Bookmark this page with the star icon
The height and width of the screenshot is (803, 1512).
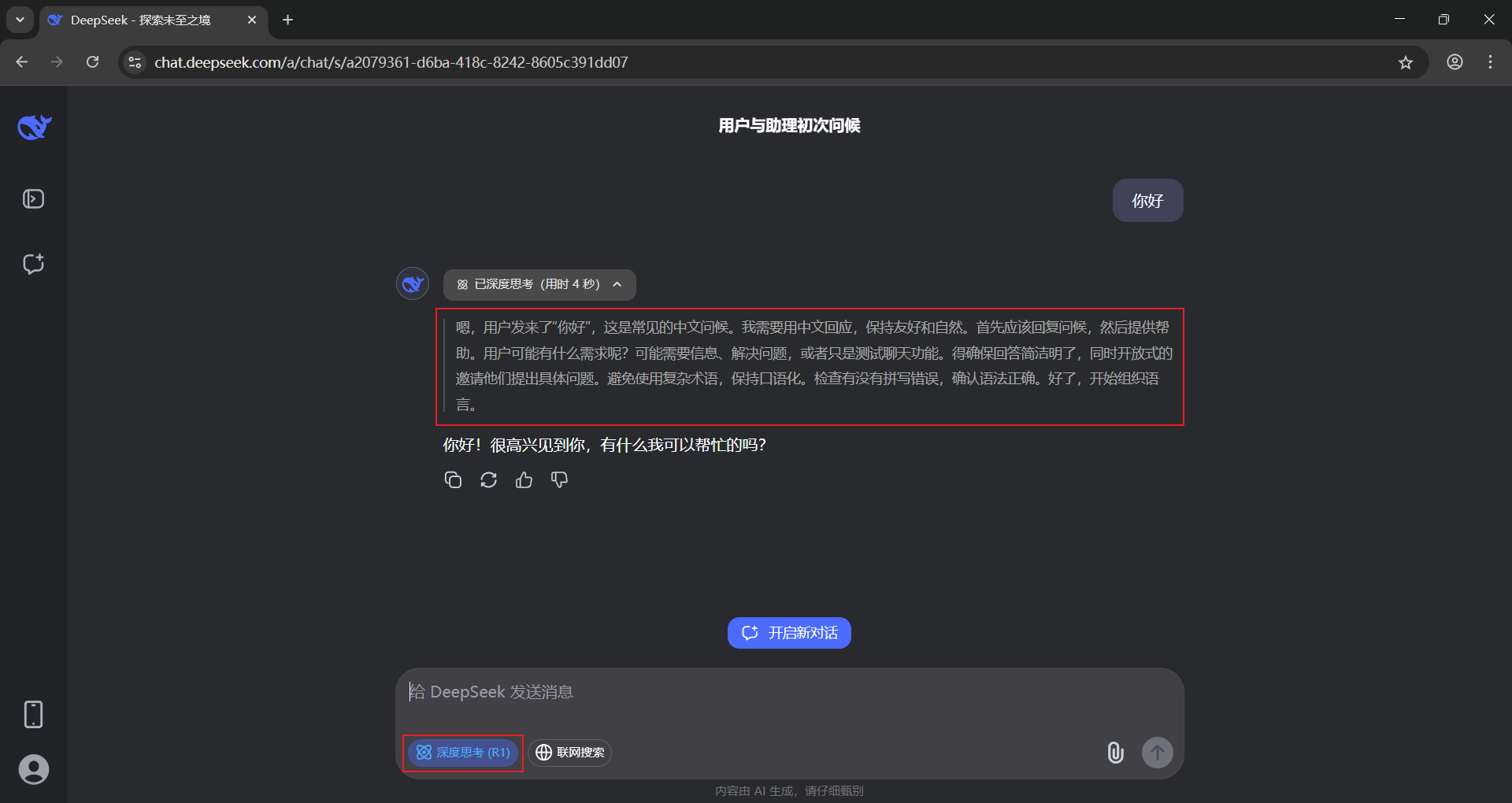click(1406, 62)
